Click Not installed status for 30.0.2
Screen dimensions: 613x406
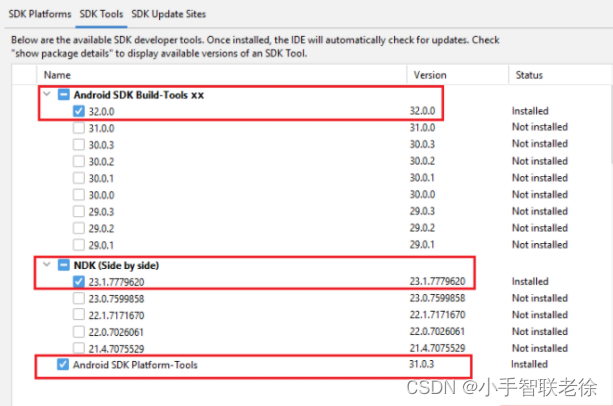tap(540, 161)
